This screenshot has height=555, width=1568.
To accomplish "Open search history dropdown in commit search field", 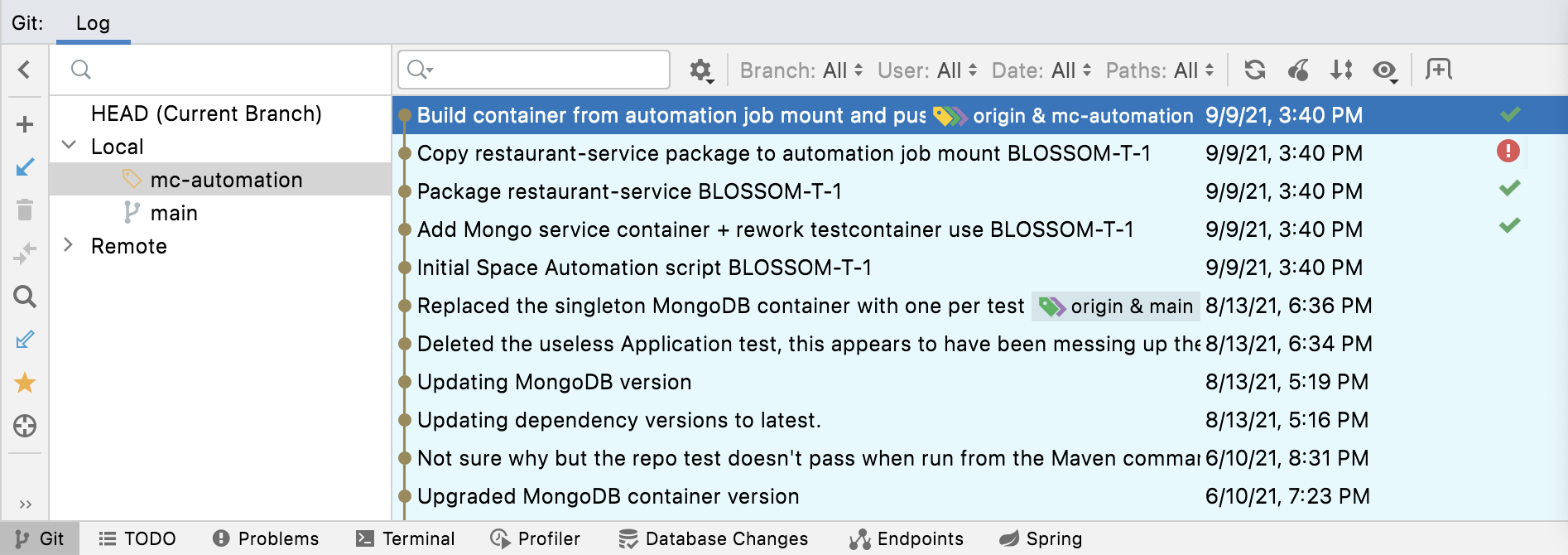I will click(x=421, y=70).
